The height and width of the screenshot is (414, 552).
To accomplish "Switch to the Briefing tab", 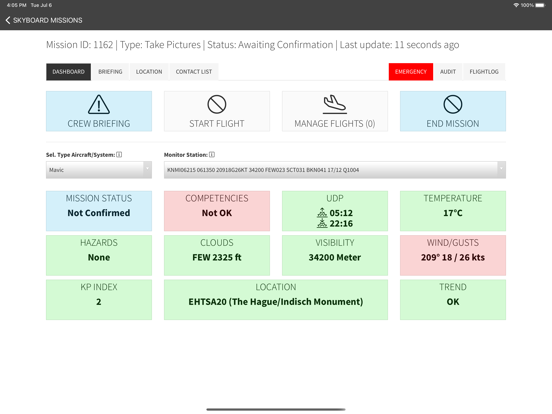I will [x=110, y=72].
